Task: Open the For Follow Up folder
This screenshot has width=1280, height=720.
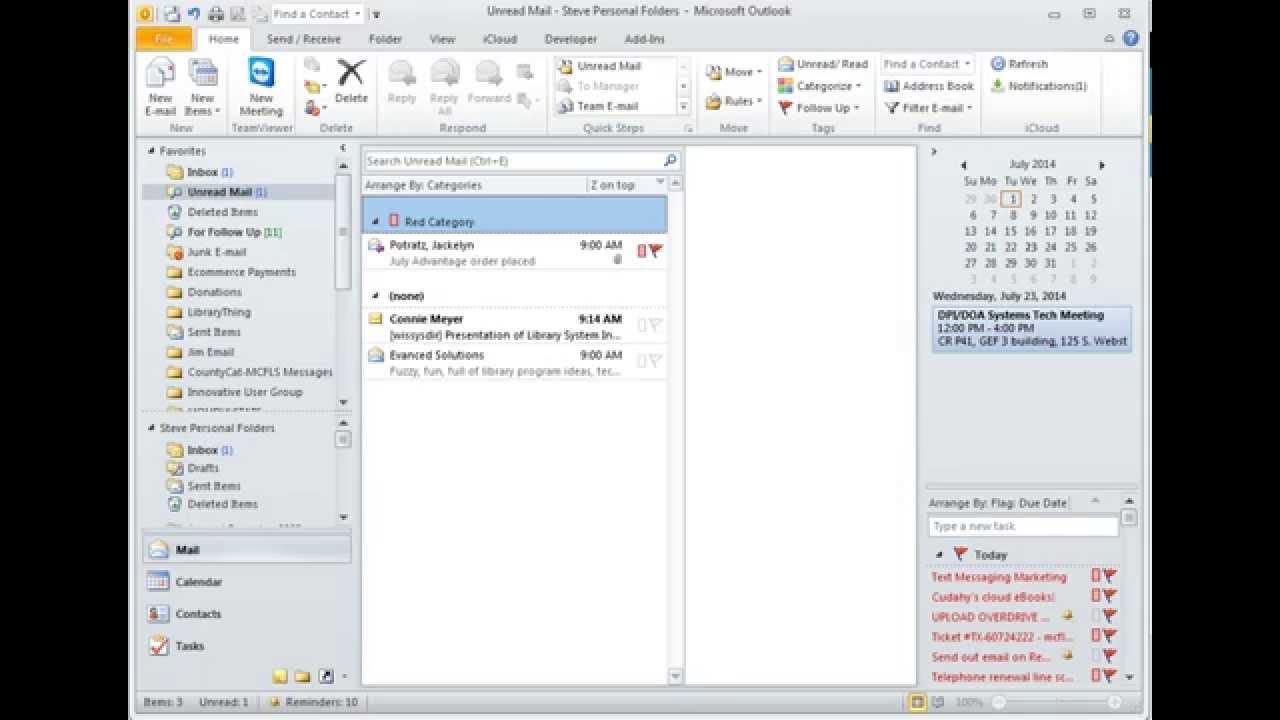Action: [x=234, y=232]
